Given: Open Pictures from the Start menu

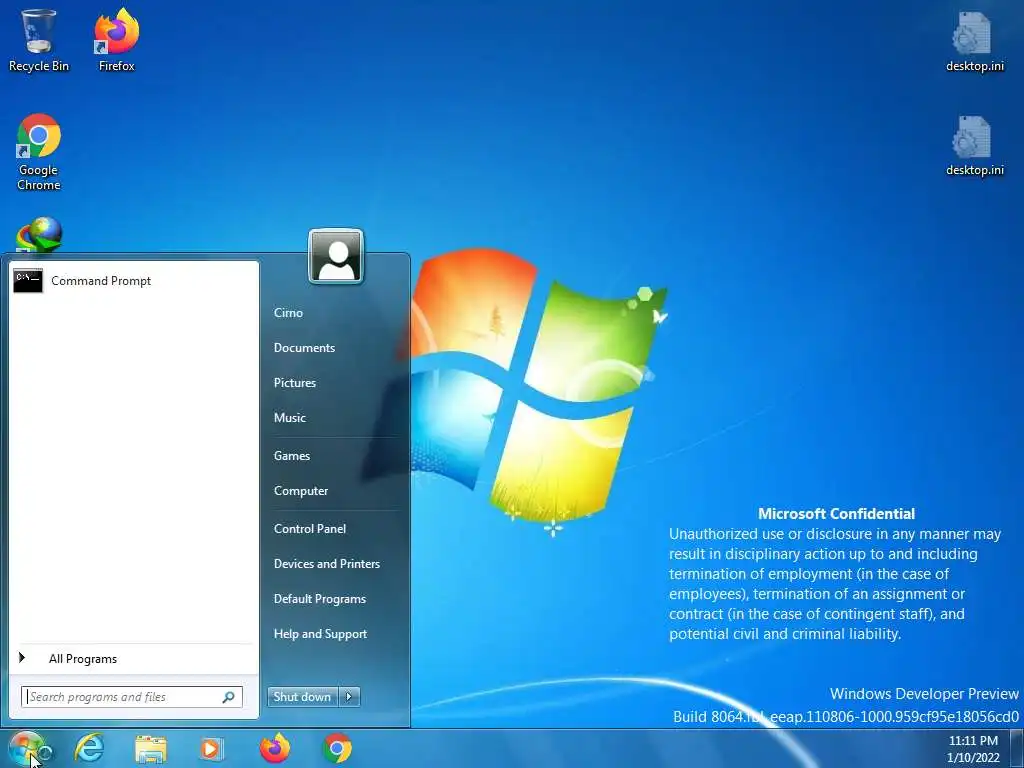Looking at the screenshot, I should [x=295, y=383].
